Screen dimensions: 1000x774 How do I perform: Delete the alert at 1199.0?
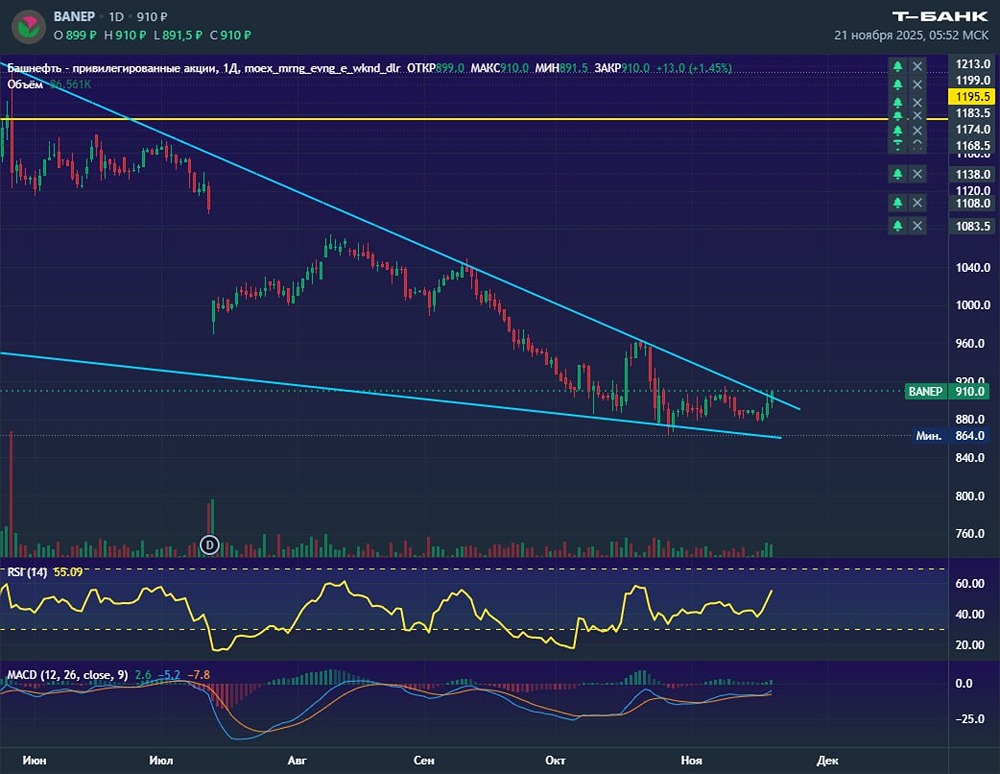click(917, 84)
